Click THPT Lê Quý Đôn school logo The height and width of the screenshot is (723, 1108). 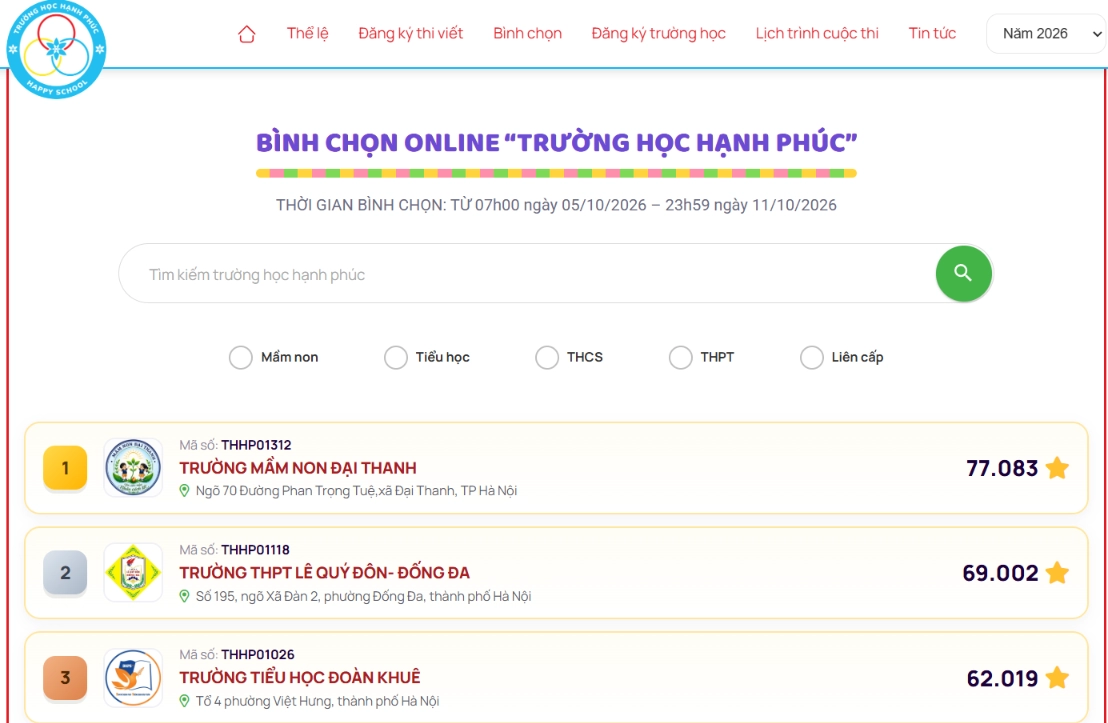(133, 572)
